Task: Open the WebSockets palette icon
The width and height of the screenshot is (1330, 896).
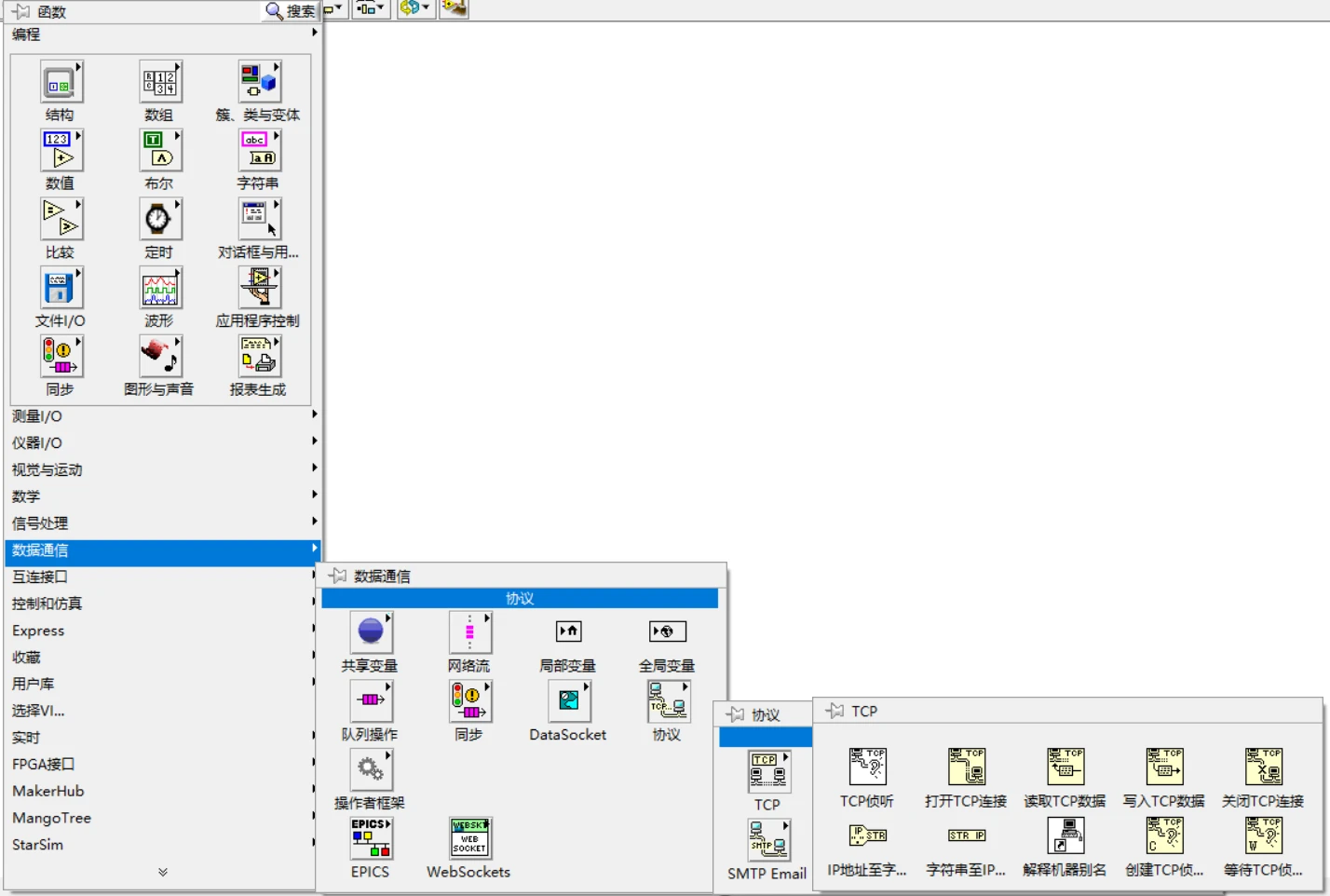Action: pos(469,838)
